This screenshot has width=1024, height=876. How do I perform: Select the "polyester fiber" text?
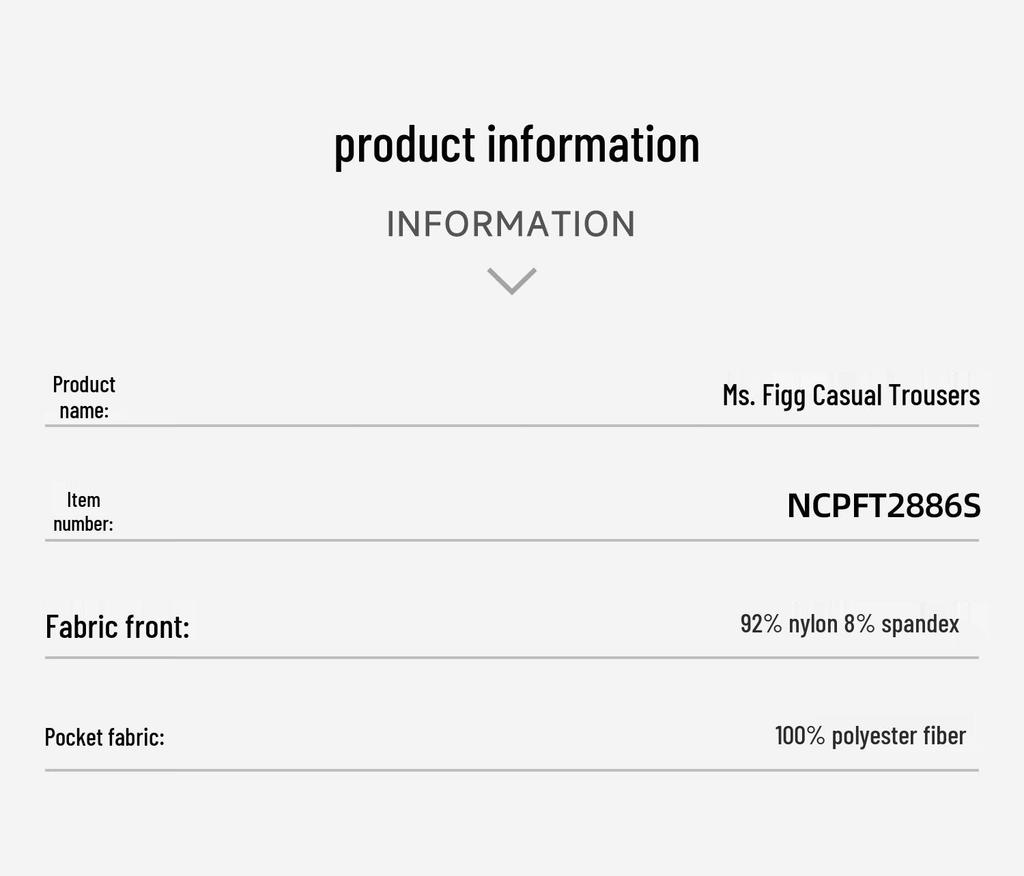(899, 736)
